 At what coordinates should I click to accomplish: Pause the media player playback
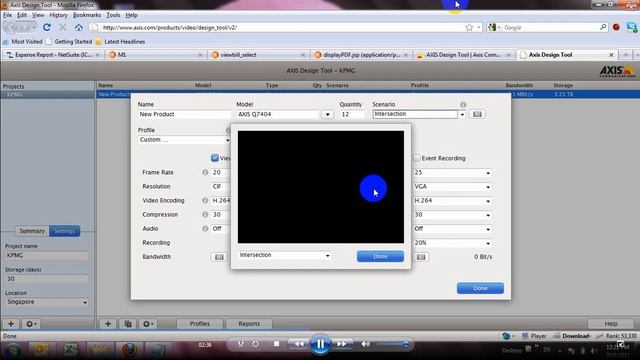tap(320, 344)
